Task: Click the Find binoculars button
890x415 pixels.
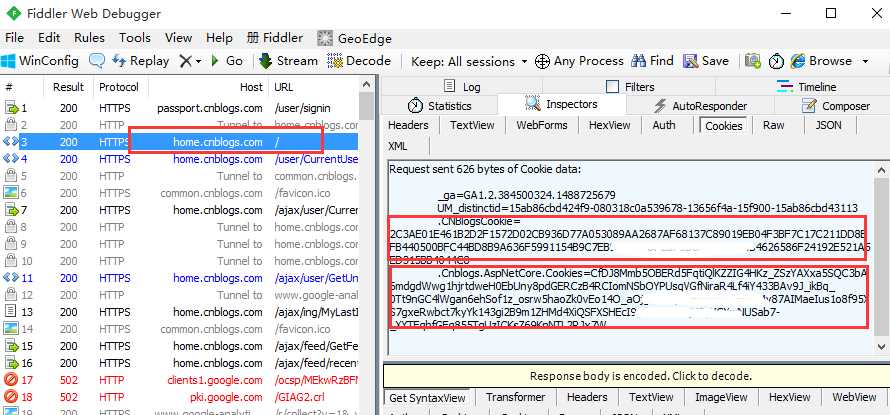Action: pos(652,61)
